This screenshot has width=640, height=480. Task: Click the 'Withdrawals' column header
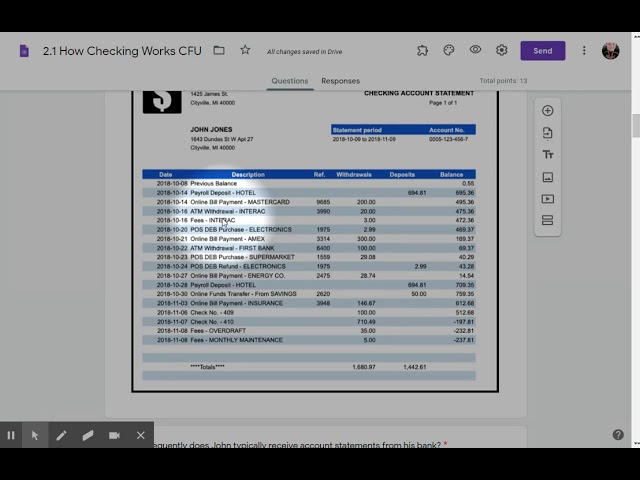tap(354, 175)
